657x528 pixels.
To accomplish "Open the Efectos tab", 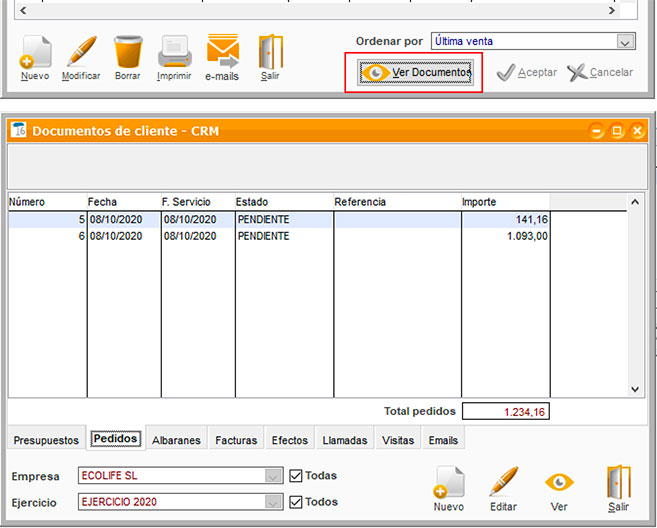I will tap(290, 440).
